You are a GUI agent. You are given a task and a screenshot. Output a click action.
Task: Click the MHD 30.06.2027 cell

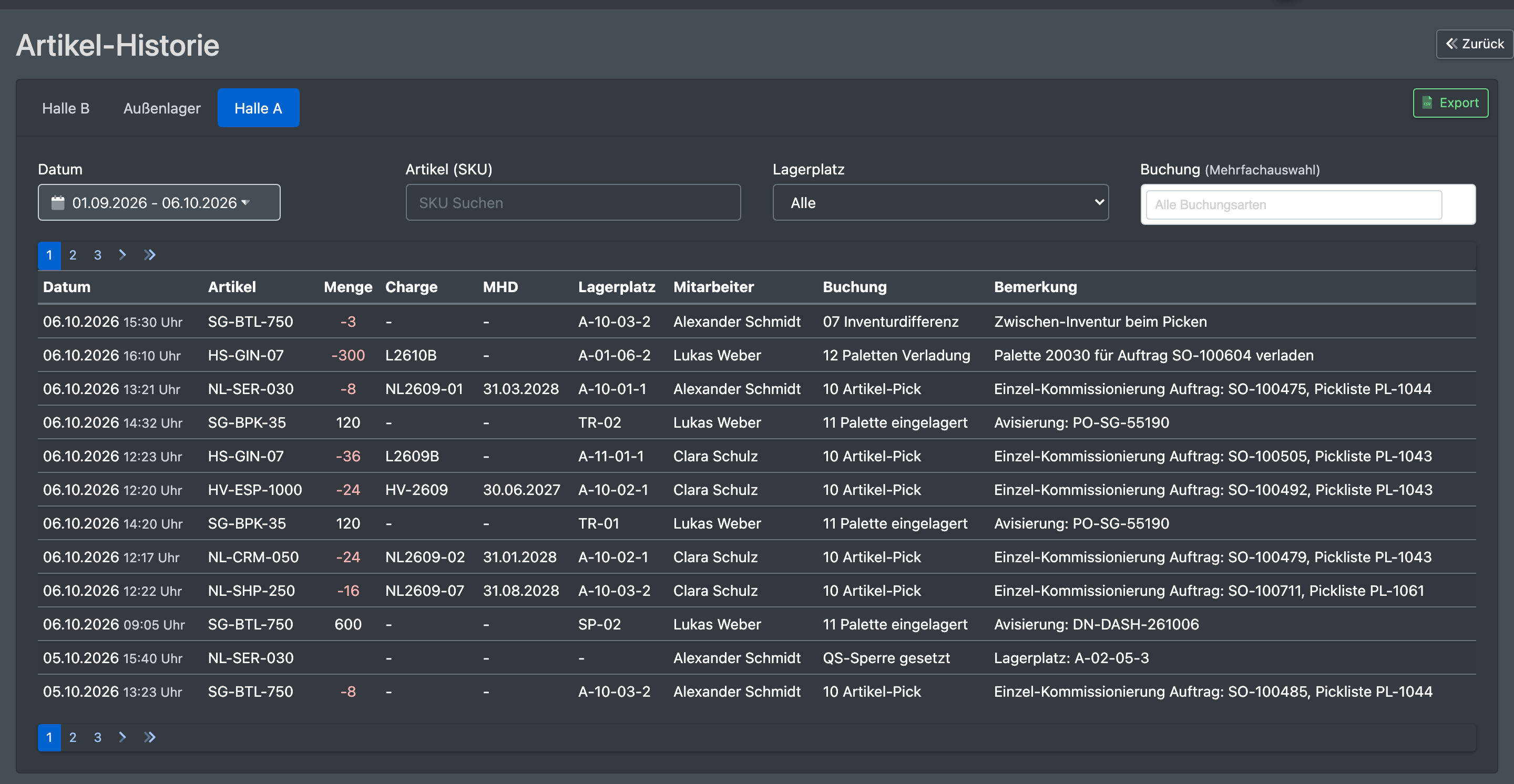point(521,490)
